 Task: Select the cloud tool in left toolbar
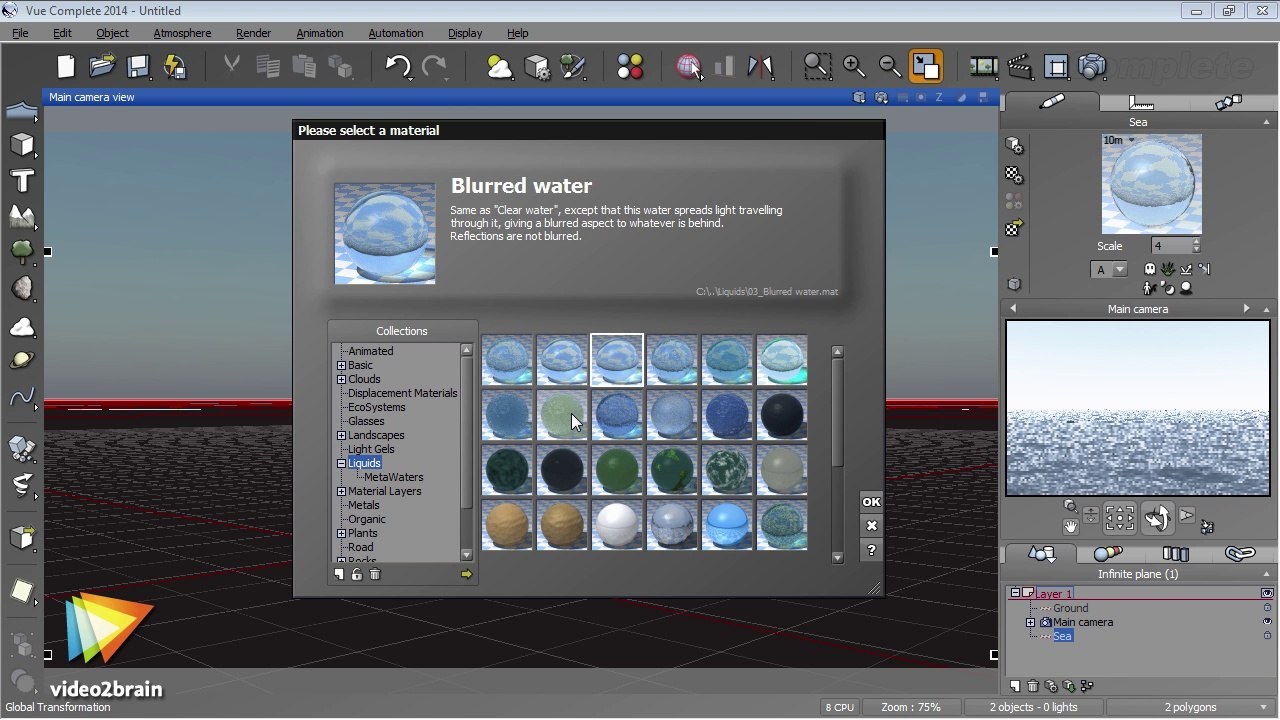[22, 326]
